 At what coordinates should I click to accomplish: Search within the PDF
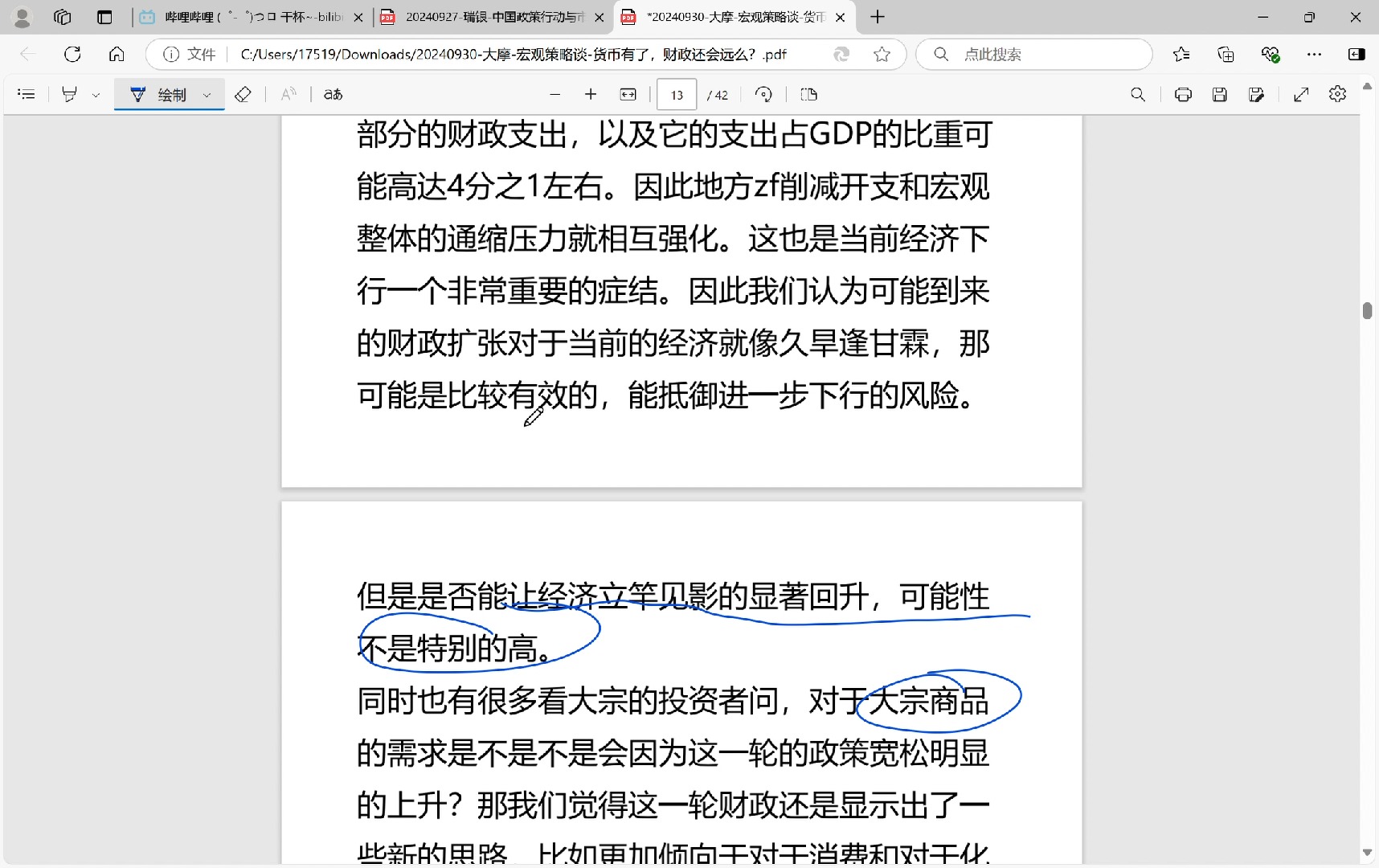(1138, 95)
